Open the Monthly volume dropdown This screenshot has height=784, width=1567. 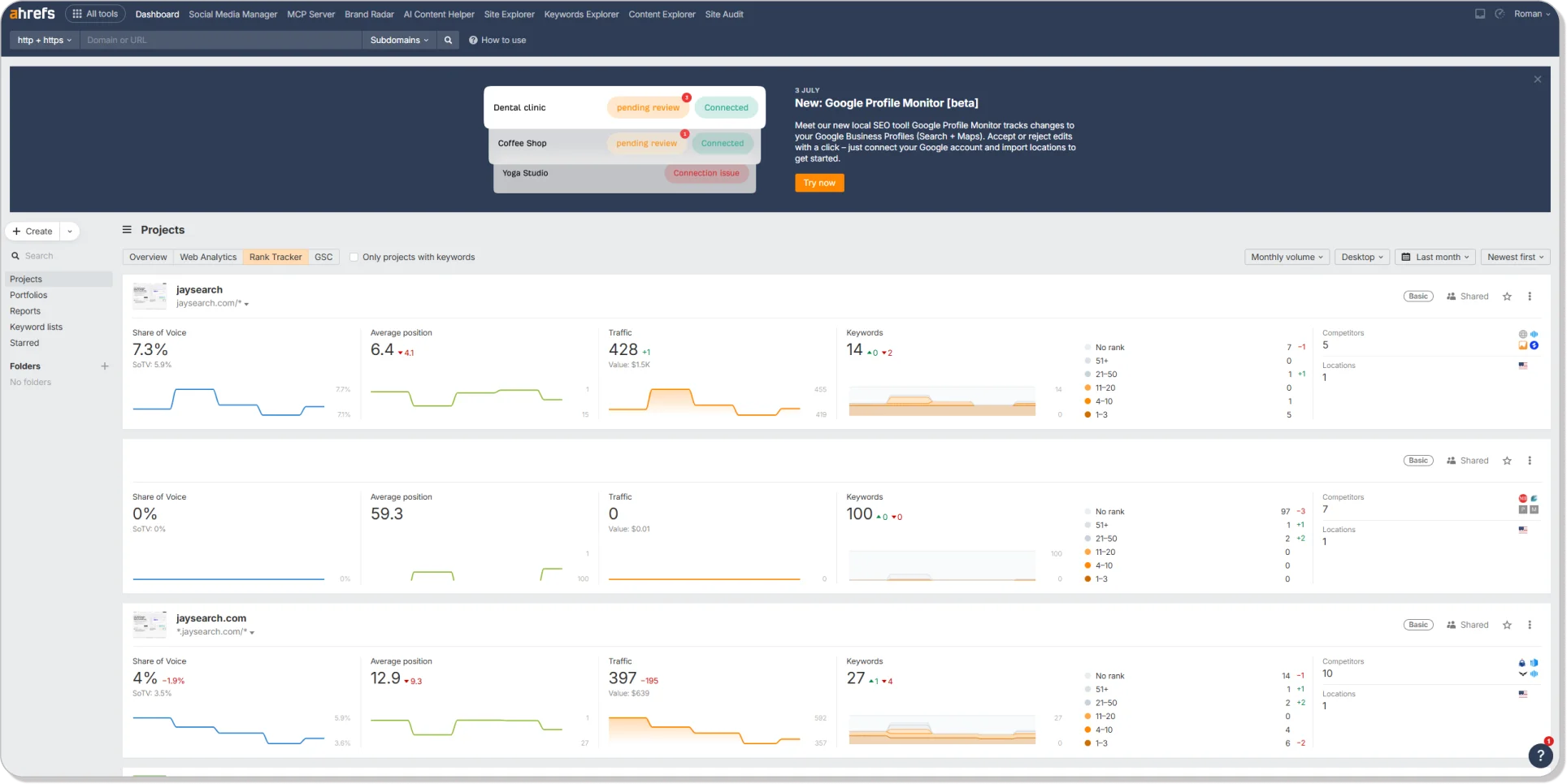1287,257
